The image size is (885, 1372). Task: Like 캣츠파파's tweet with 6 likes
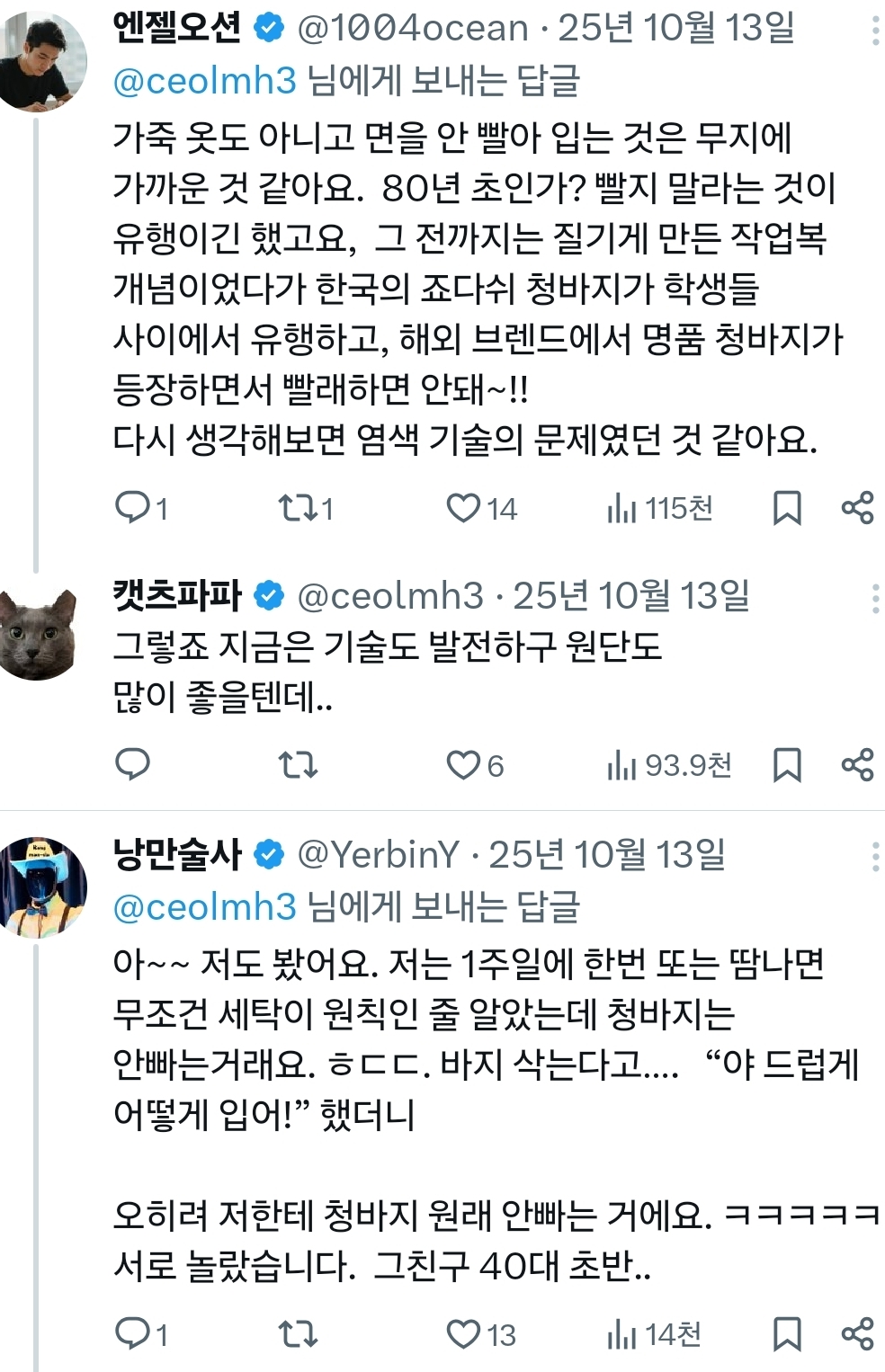point(464,765)
